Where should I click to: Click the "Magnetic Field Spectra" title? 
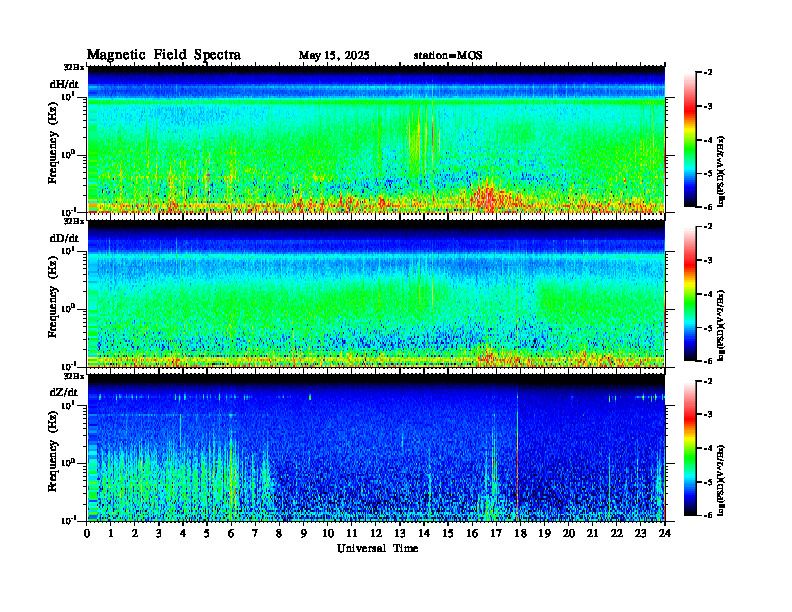(164, 55)
